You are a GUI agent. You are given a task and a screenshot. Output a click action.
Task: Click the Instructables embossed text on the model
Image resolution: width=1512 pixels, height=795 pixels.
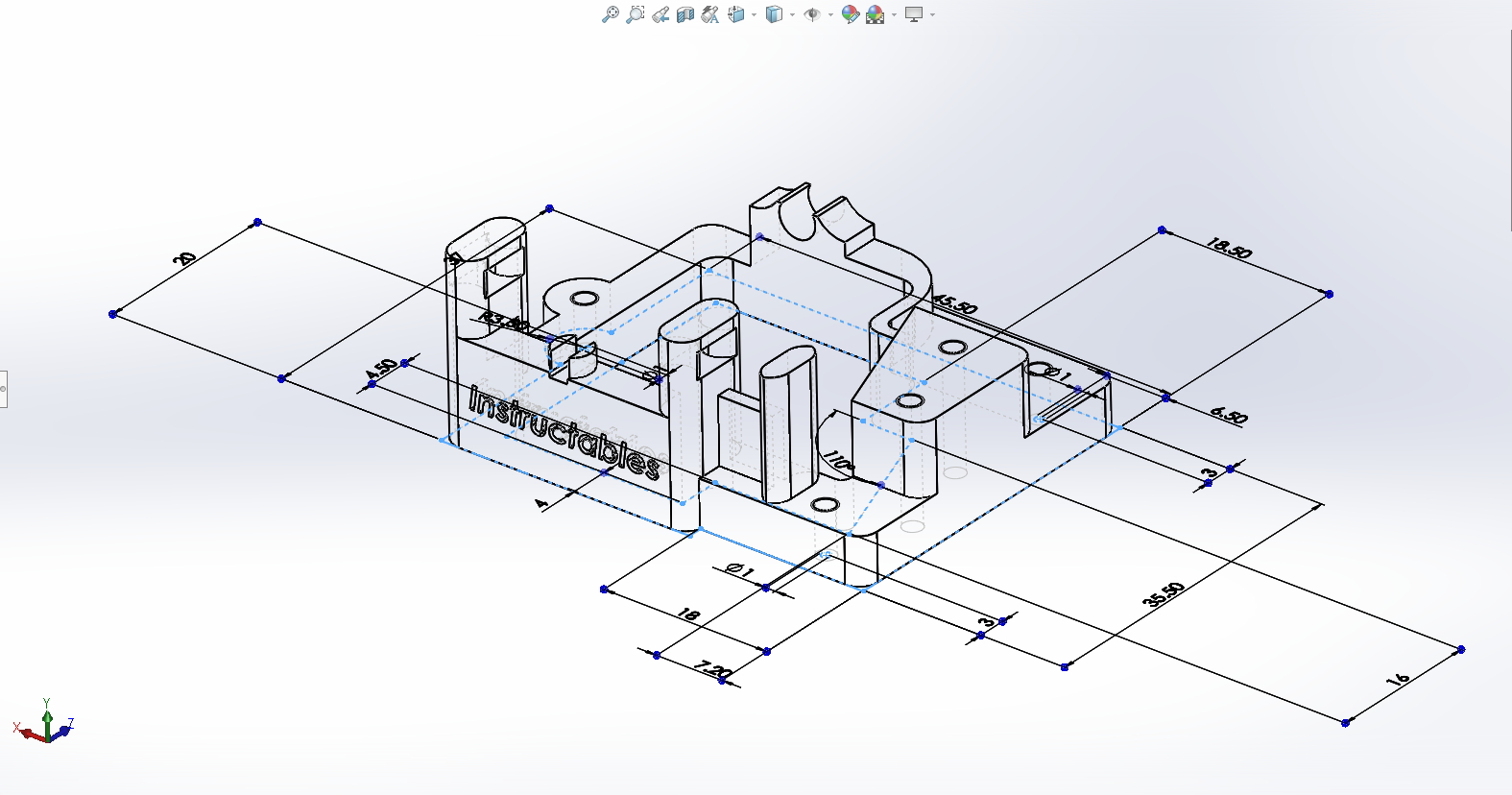[x=564, y=432]
